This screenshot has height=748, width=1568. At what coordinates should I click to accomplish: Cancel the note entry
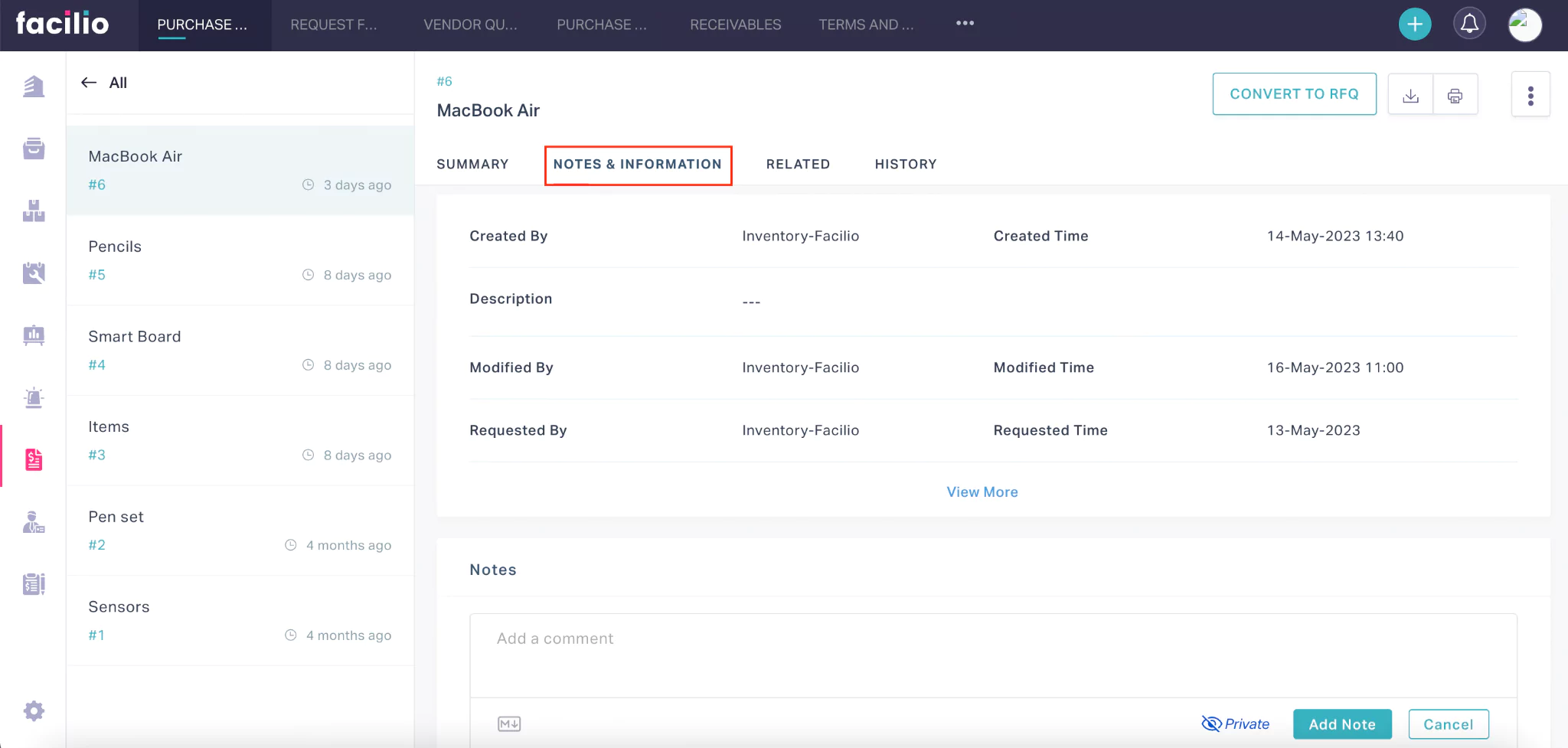click(x=1449, y=724)
